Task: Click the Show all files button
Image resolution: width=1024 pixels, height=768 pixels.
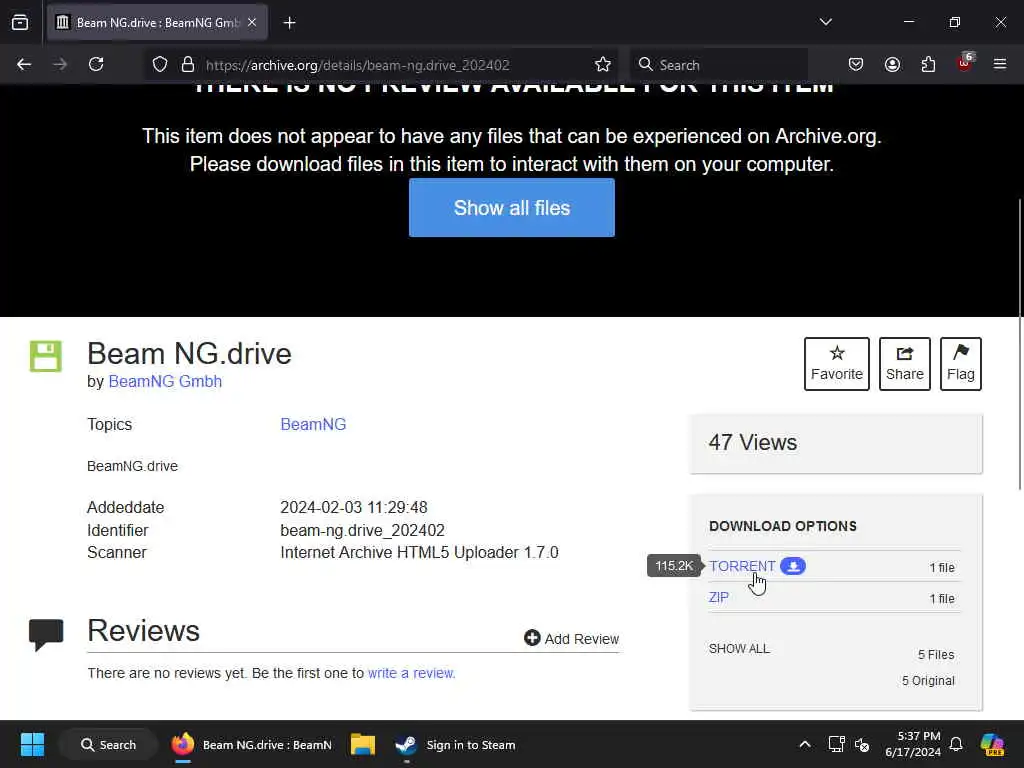Action: (511, 208)
